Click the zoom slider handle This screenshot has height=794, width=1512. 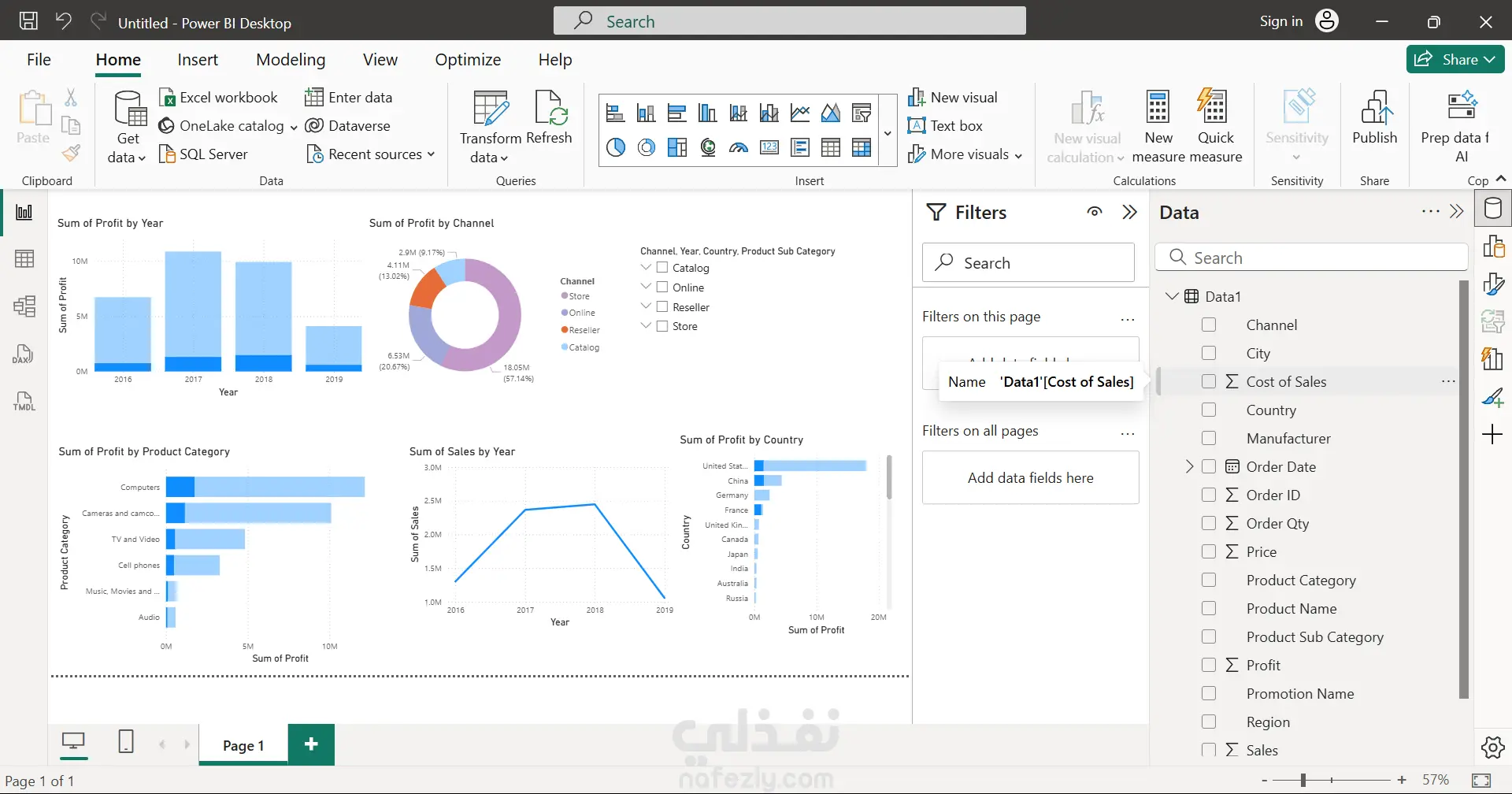1303,780
